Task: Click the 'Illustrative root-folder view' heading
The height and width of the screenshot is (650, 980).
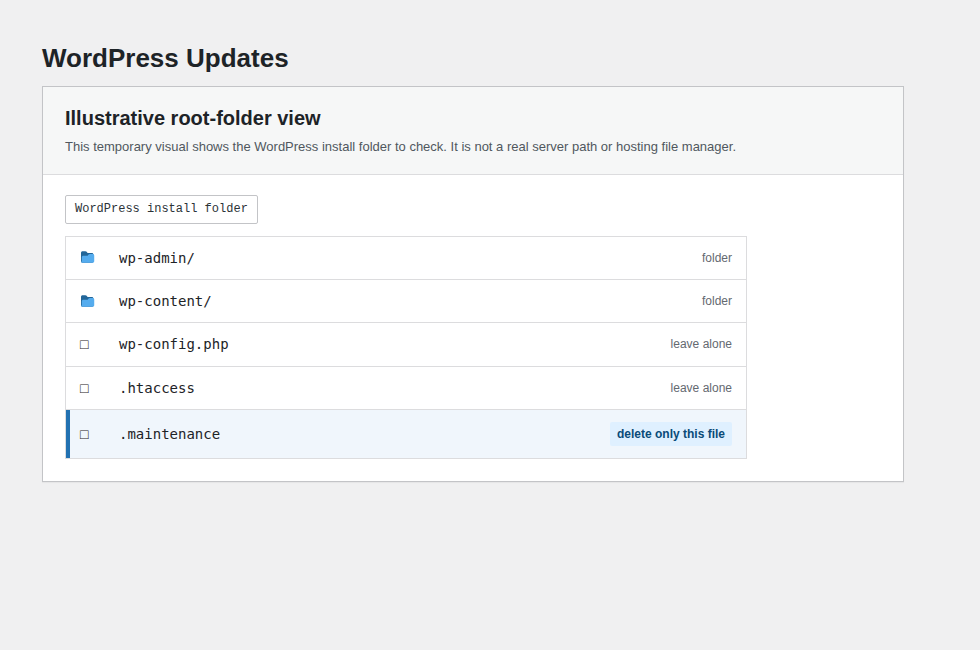Action: [x=192, y=118]
